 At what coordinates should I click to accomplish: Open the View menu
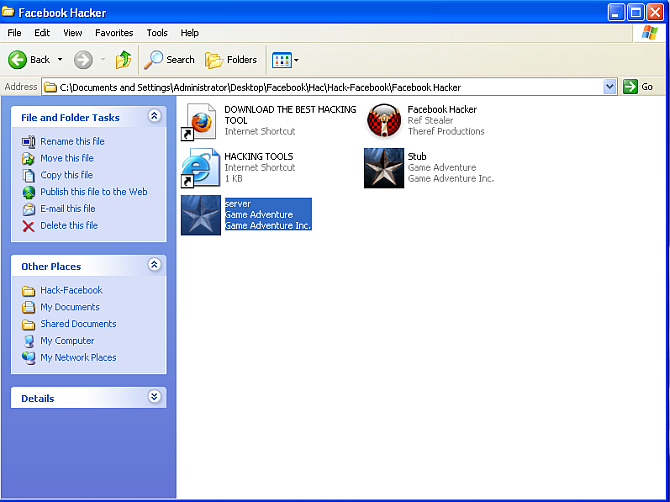tap(73, 33)
